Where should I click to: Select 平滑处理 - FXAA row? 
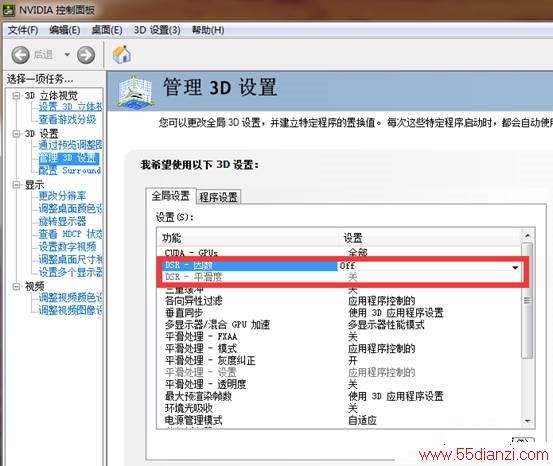coord(340,337)
